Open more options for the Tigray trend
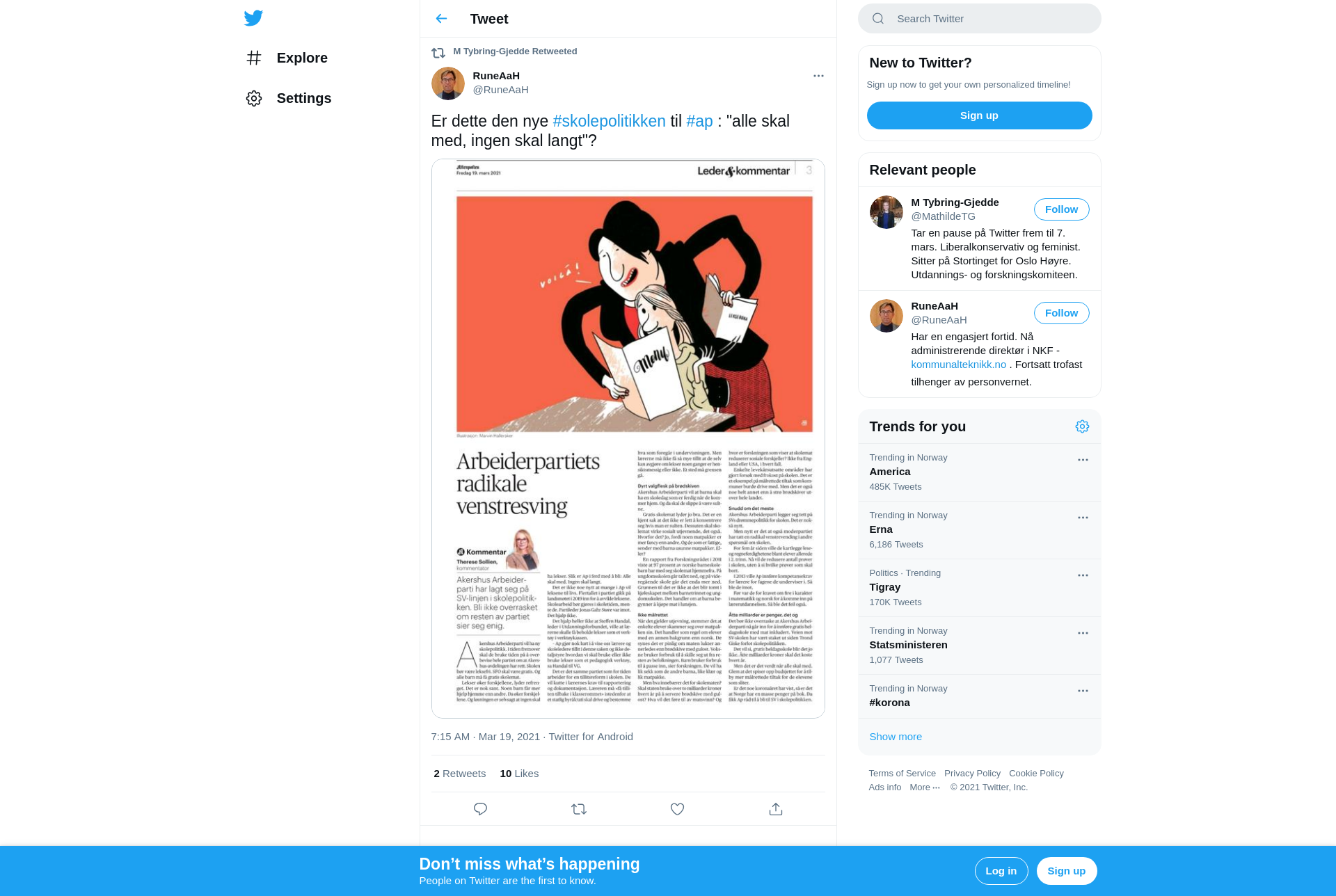Screen dimensions: 1336x896 (x=1083, y=575)
